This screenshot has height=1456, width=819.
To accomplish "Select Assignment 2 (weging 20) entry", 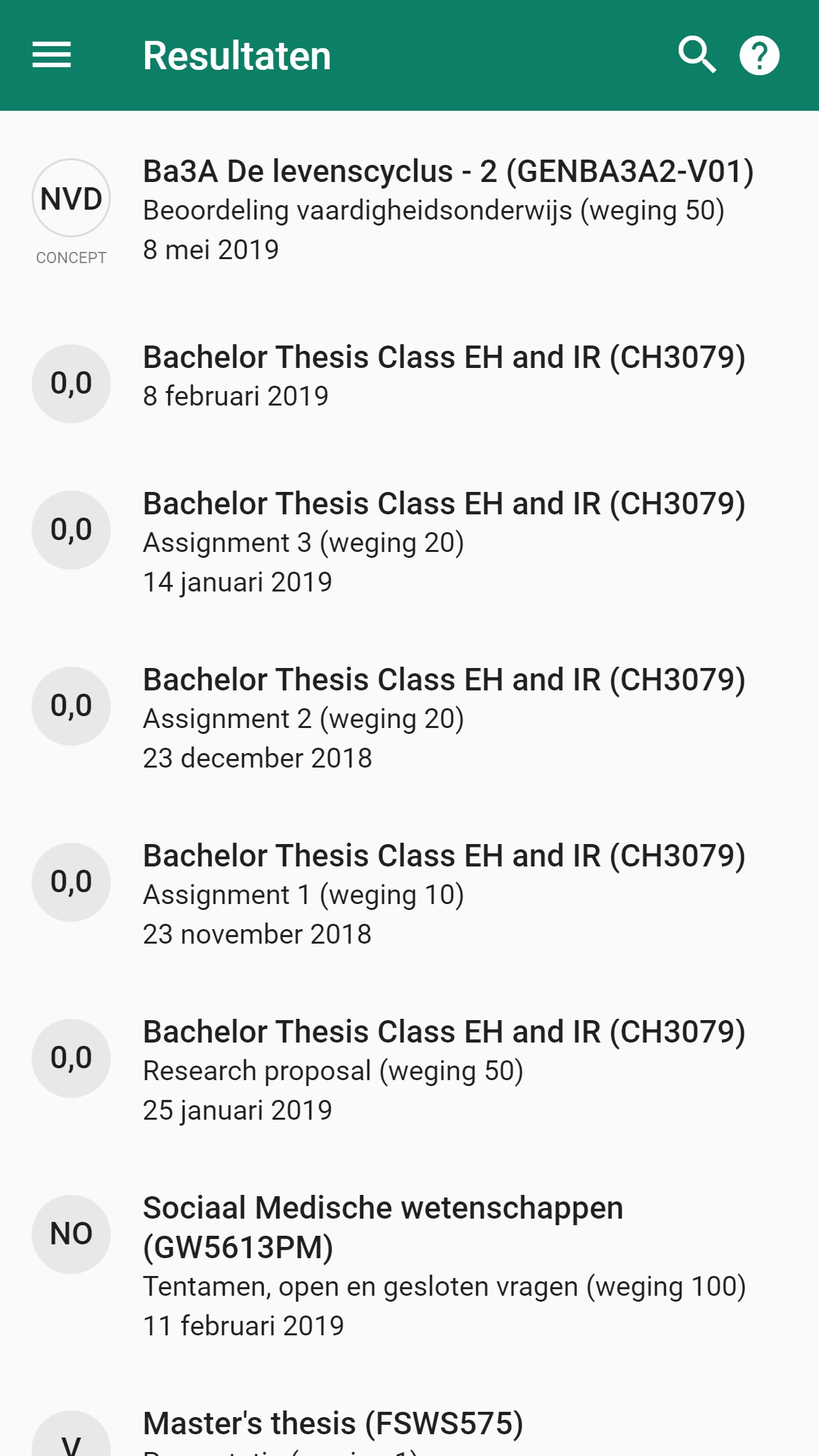I will [303, 719].
